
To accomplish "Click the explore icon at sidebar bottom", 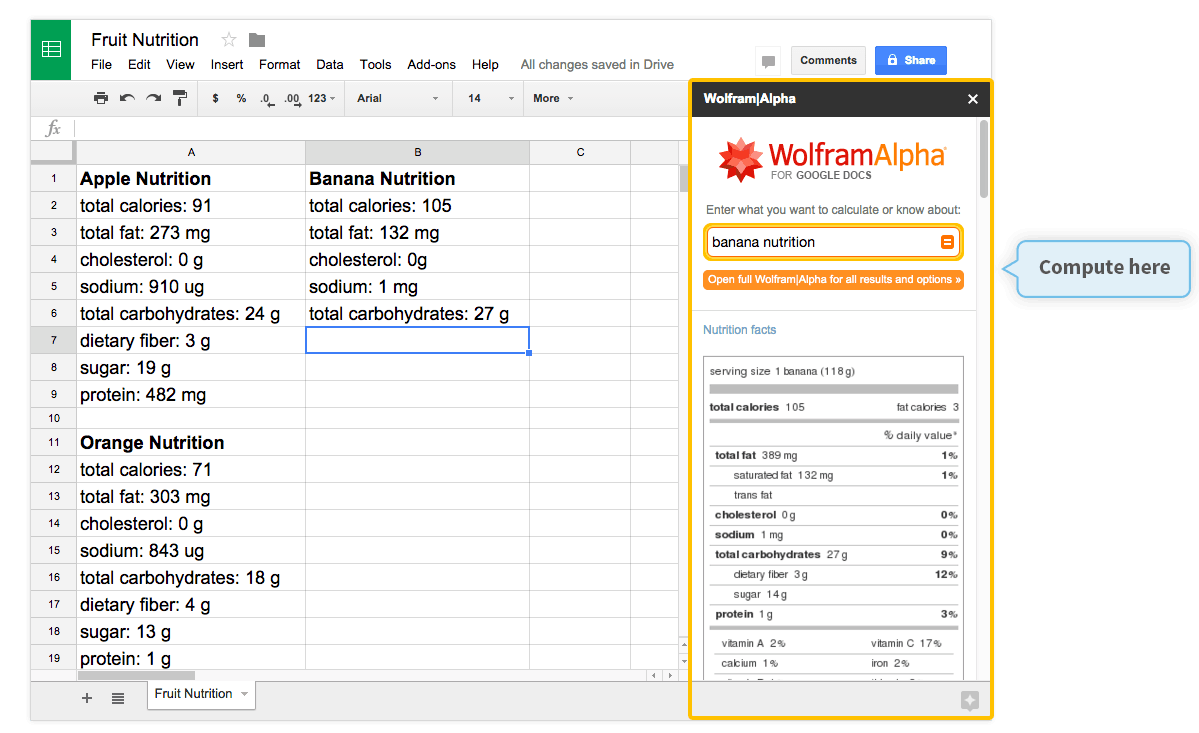I will pos(970,700).
